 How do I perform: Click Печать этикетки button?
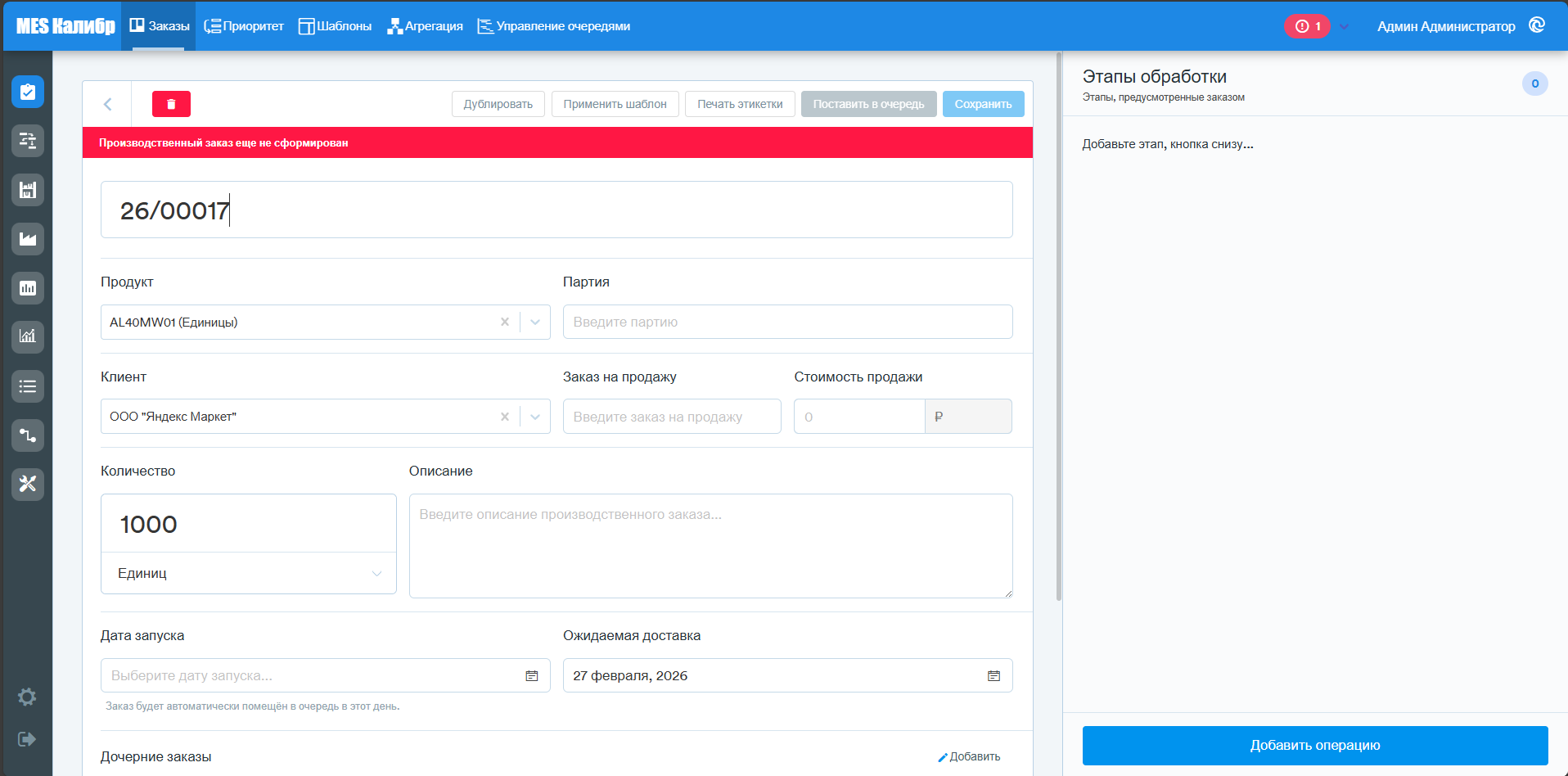pyautogui.click(x=740, y=104)
